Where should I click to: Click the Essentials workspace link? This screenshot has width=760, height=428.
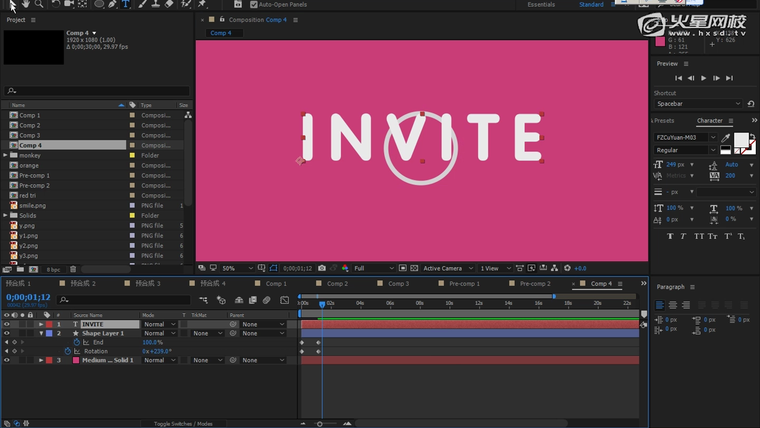(x=541, y=5)
